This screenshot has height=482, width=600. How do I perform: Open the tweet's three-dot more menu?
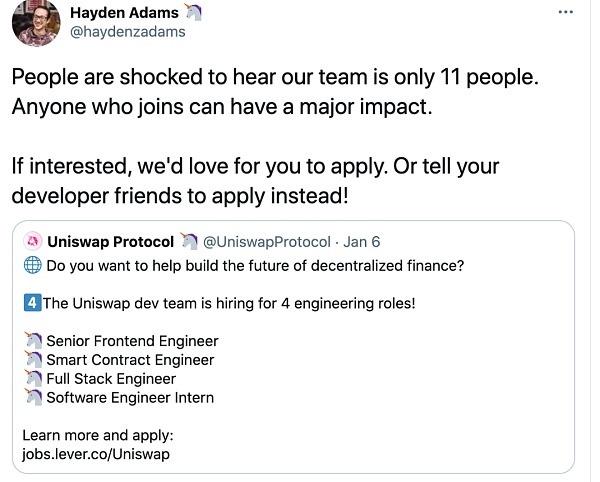pos(565,11)
